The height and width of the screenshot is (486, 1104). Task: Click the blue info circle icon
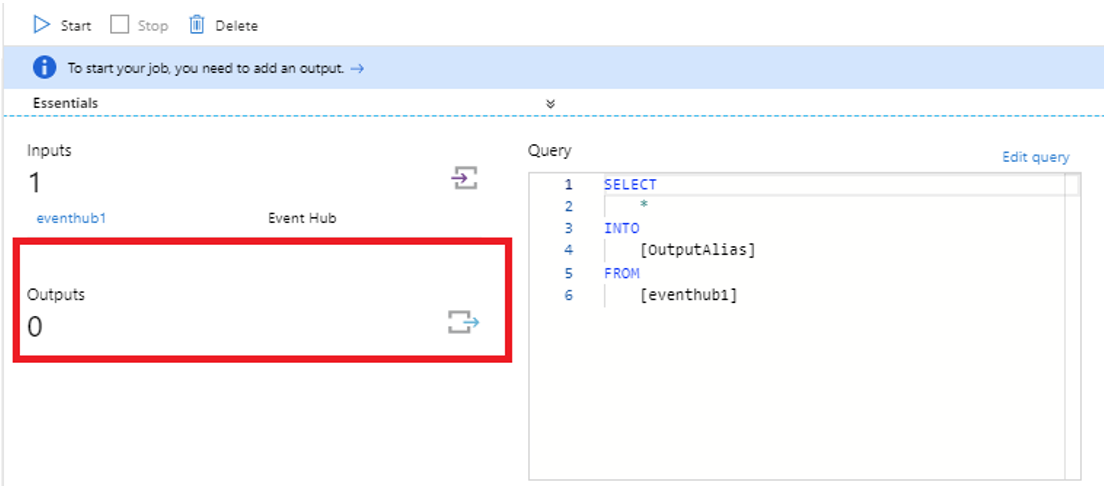point(44,68)
